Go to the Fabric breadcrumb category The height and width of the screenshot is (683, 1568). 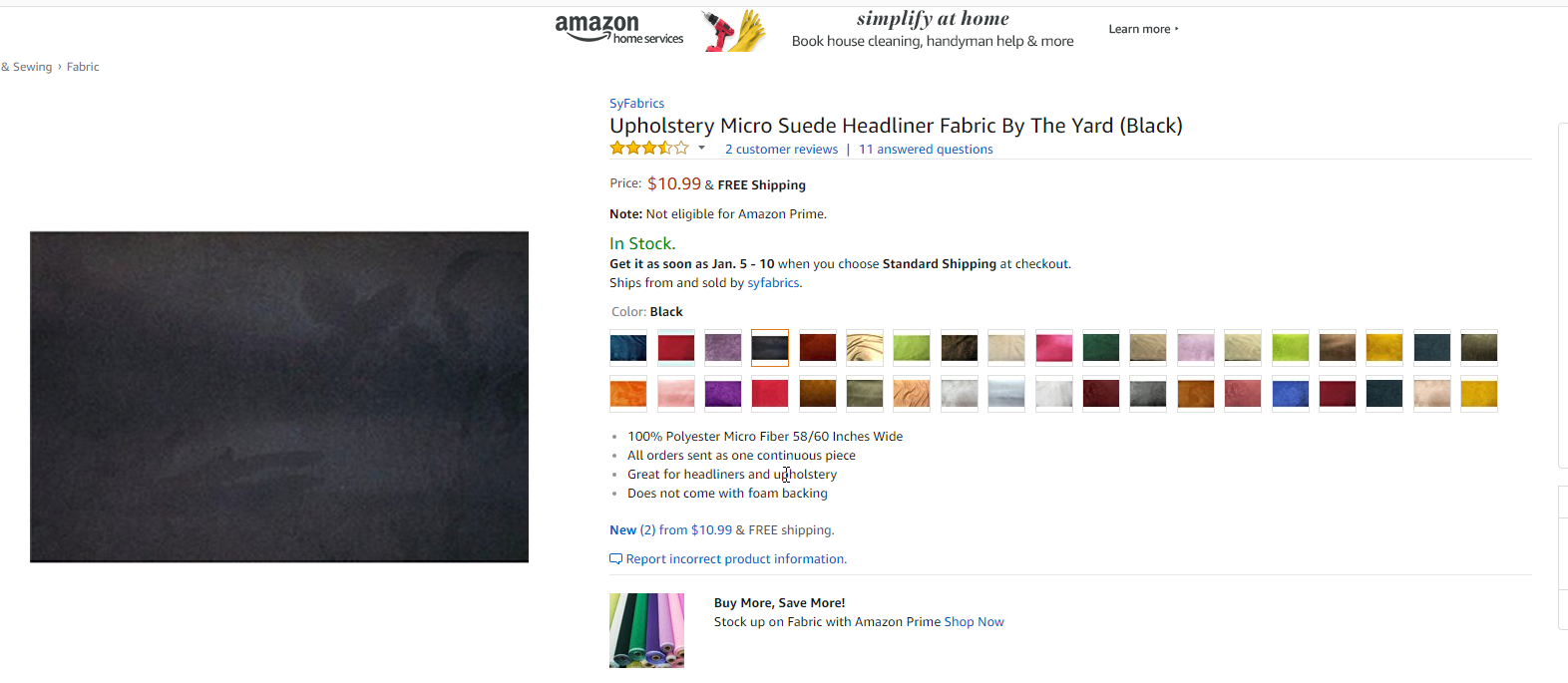[83, 67]
